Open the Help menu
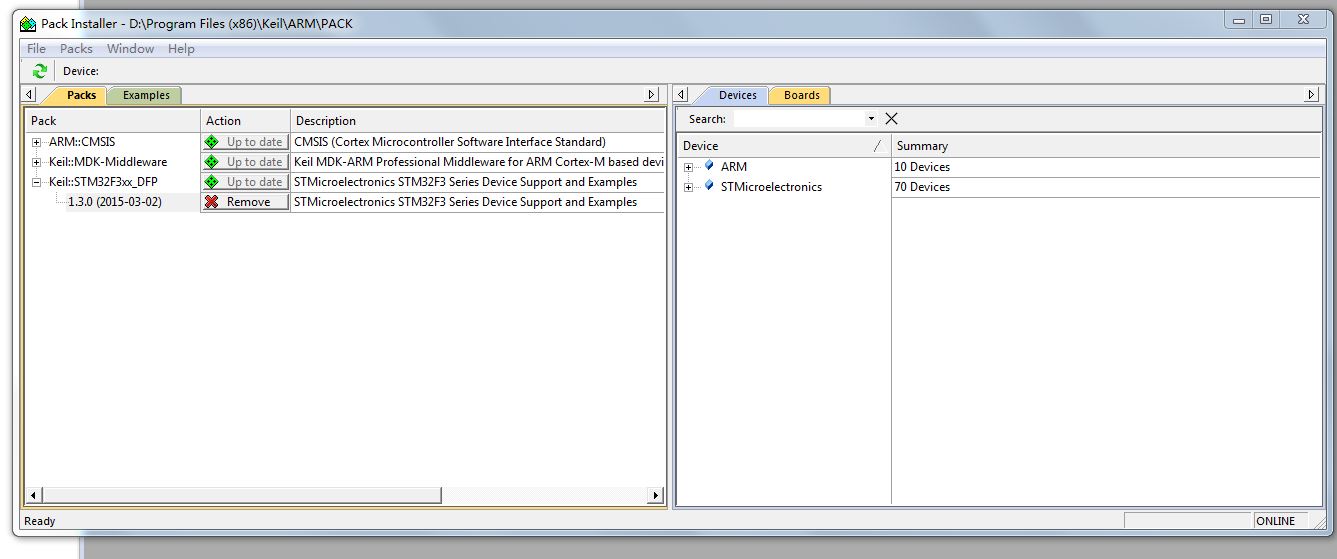Screen dimensions: 1337x559 coord(181,48)
